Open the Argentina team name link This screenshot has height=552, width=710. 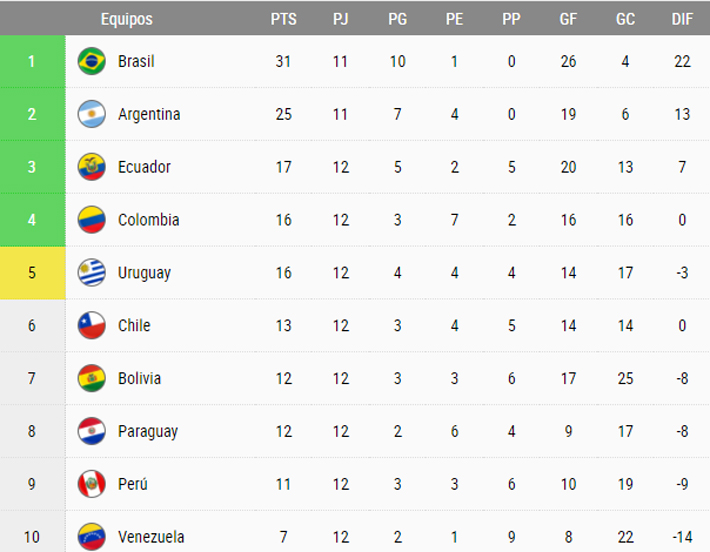(149, 114)
